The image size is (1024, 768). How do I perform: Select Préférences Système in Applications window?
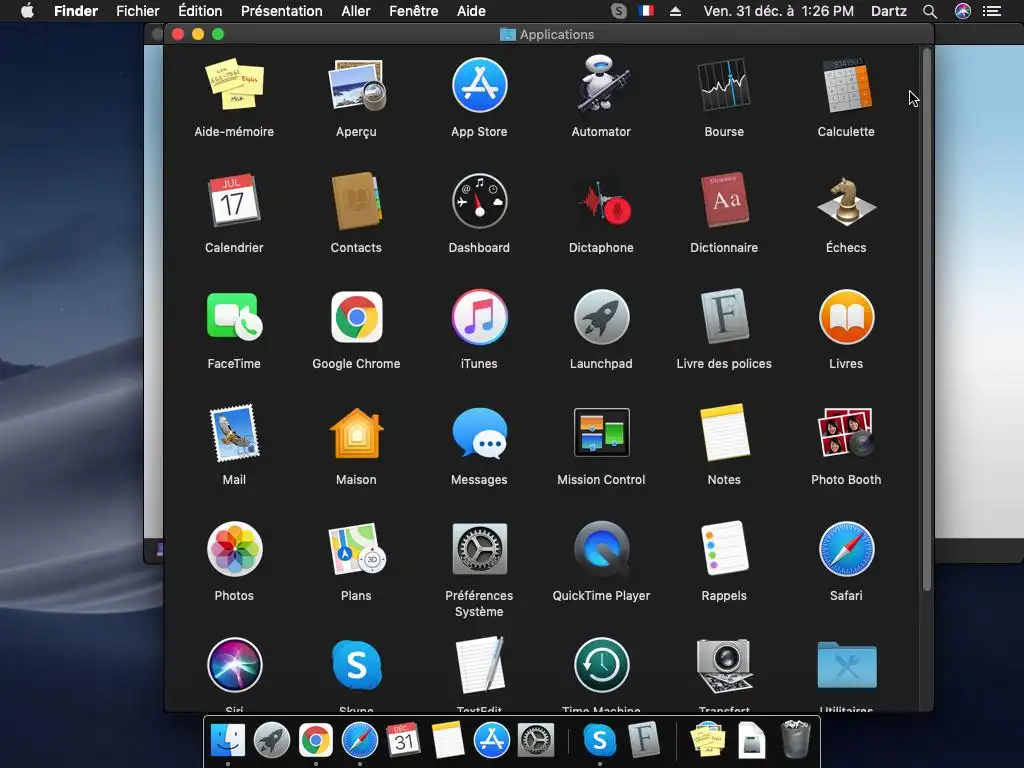pyautogui.click(x=479, y=549)
